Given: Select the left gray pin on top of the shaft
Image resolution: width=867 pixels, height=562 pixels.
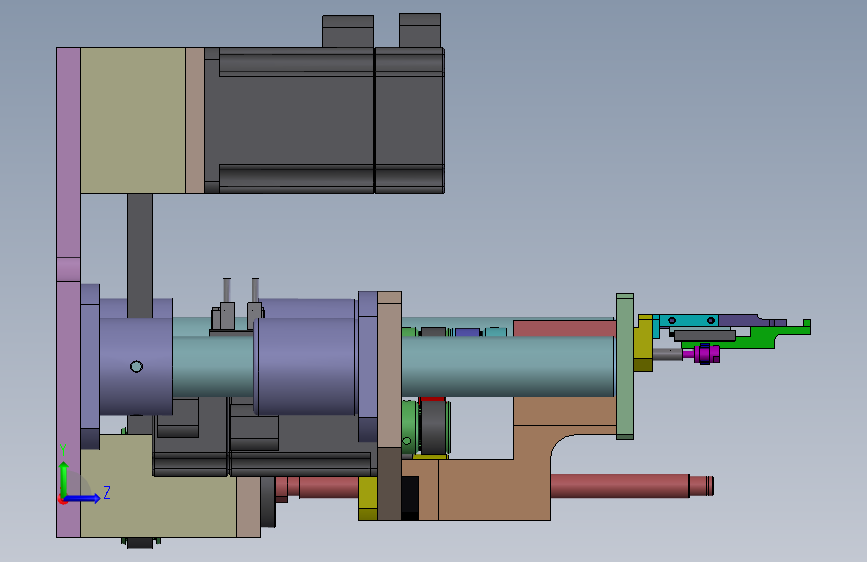Looking at the screenshot, I should [x=227, y=290].
